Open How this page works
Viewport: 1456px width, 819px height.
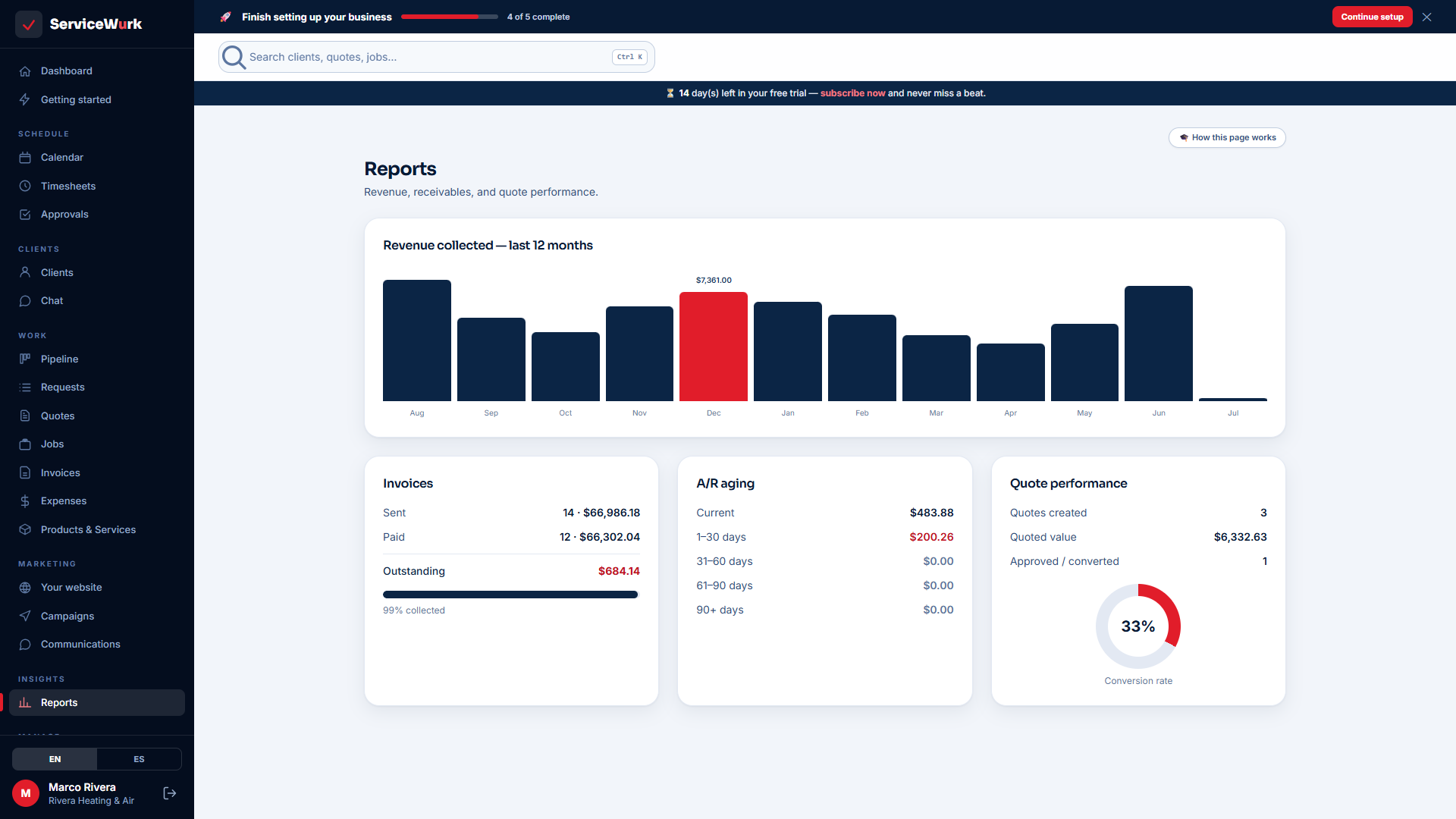click(1227, 137)
